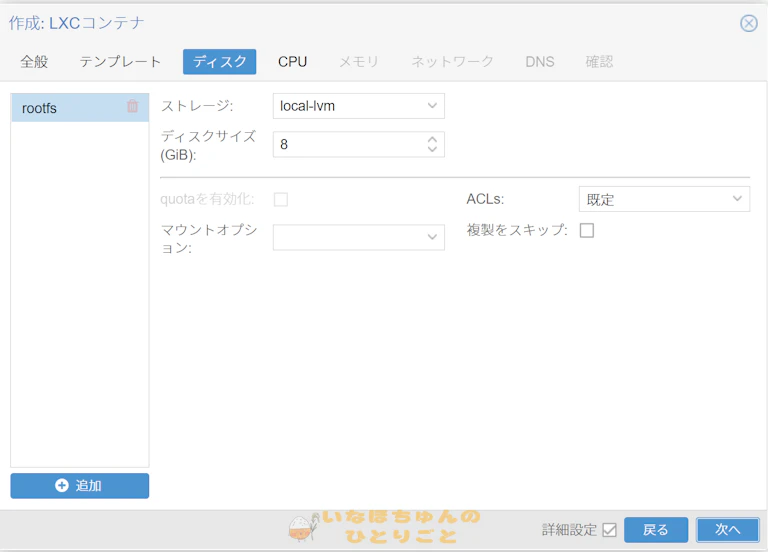The width and height of the screenshot is (768, 552).
Task: Click the ディスクサイズ input field
Action: 348,145
